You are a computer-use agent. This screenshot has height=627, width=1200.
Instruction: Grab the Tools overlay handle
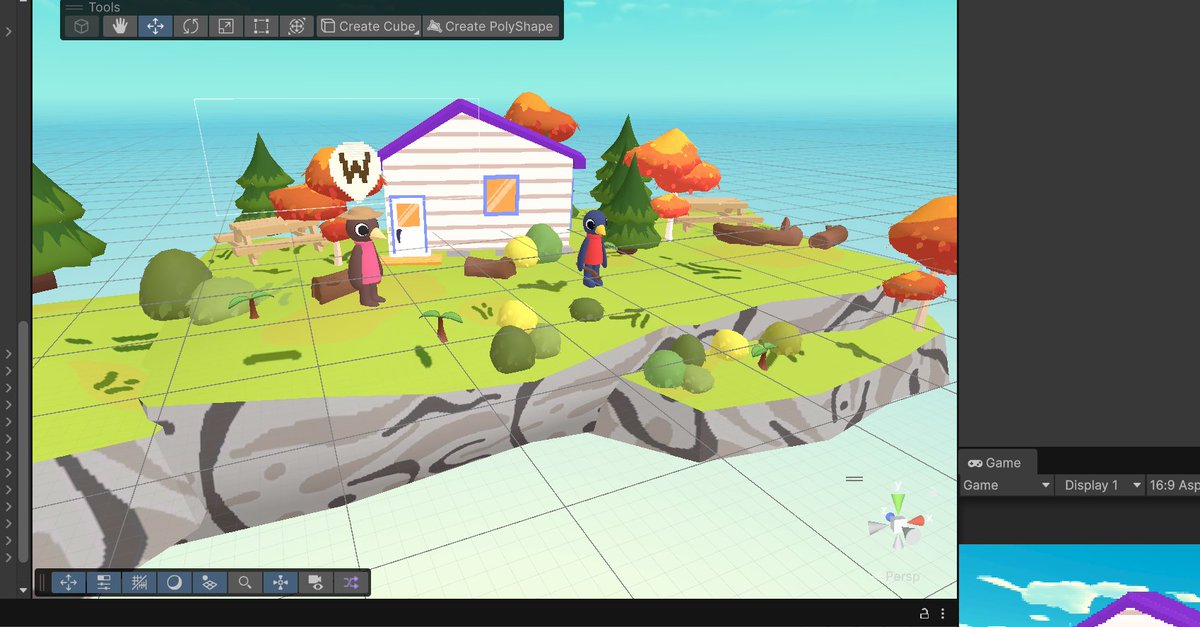[x=75, y=7]
